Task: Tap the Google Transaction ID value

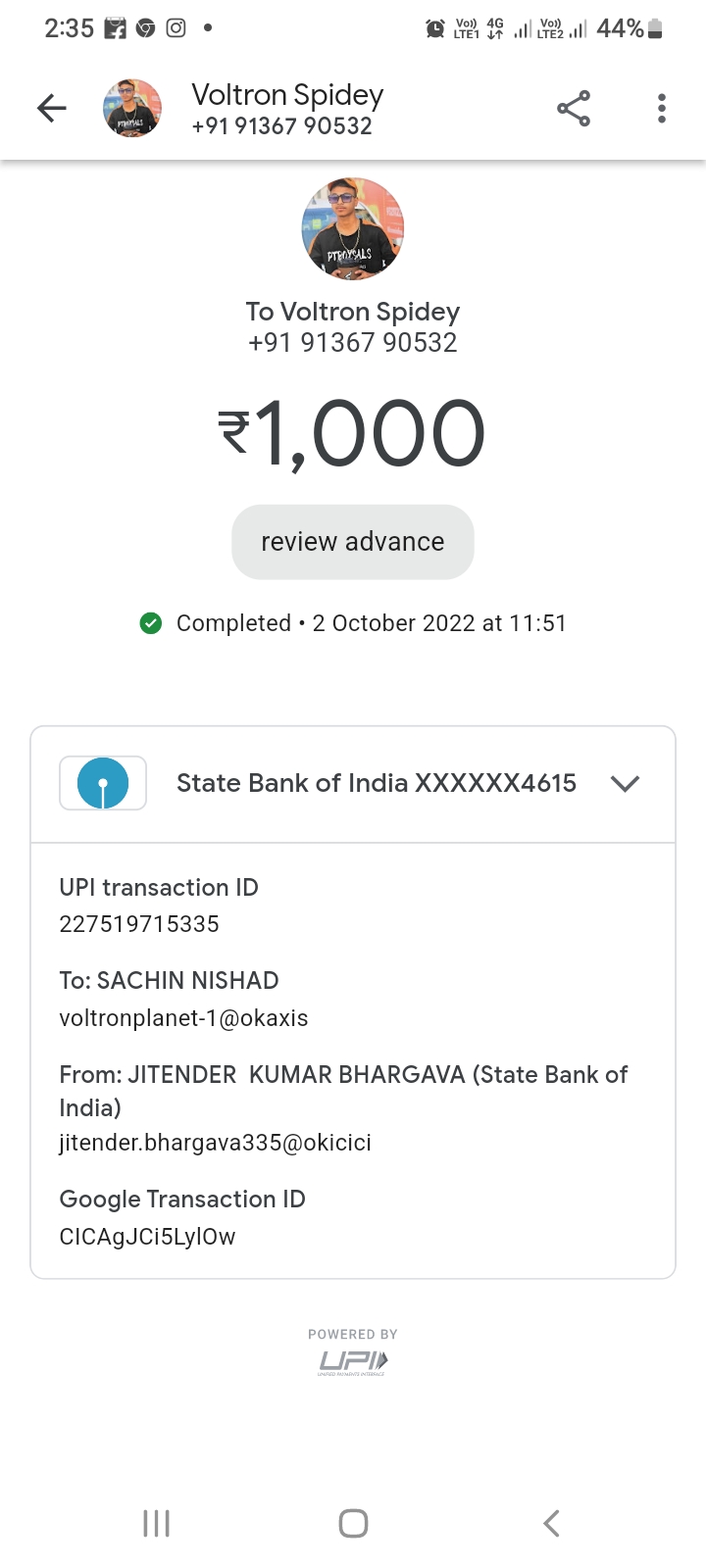Action: pyautogui.click(x=147, y=1237)
